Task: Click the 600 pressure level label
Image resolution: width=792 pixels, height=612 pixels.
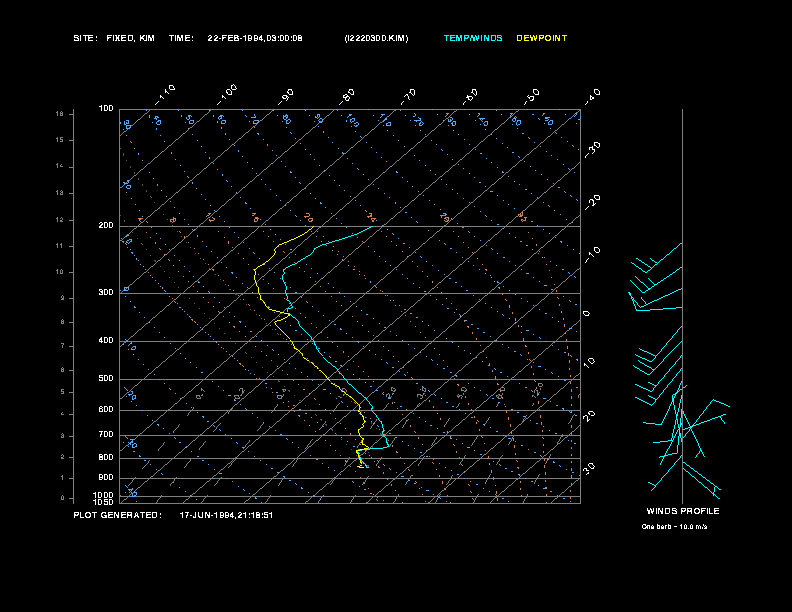Action: coord(106,410)
